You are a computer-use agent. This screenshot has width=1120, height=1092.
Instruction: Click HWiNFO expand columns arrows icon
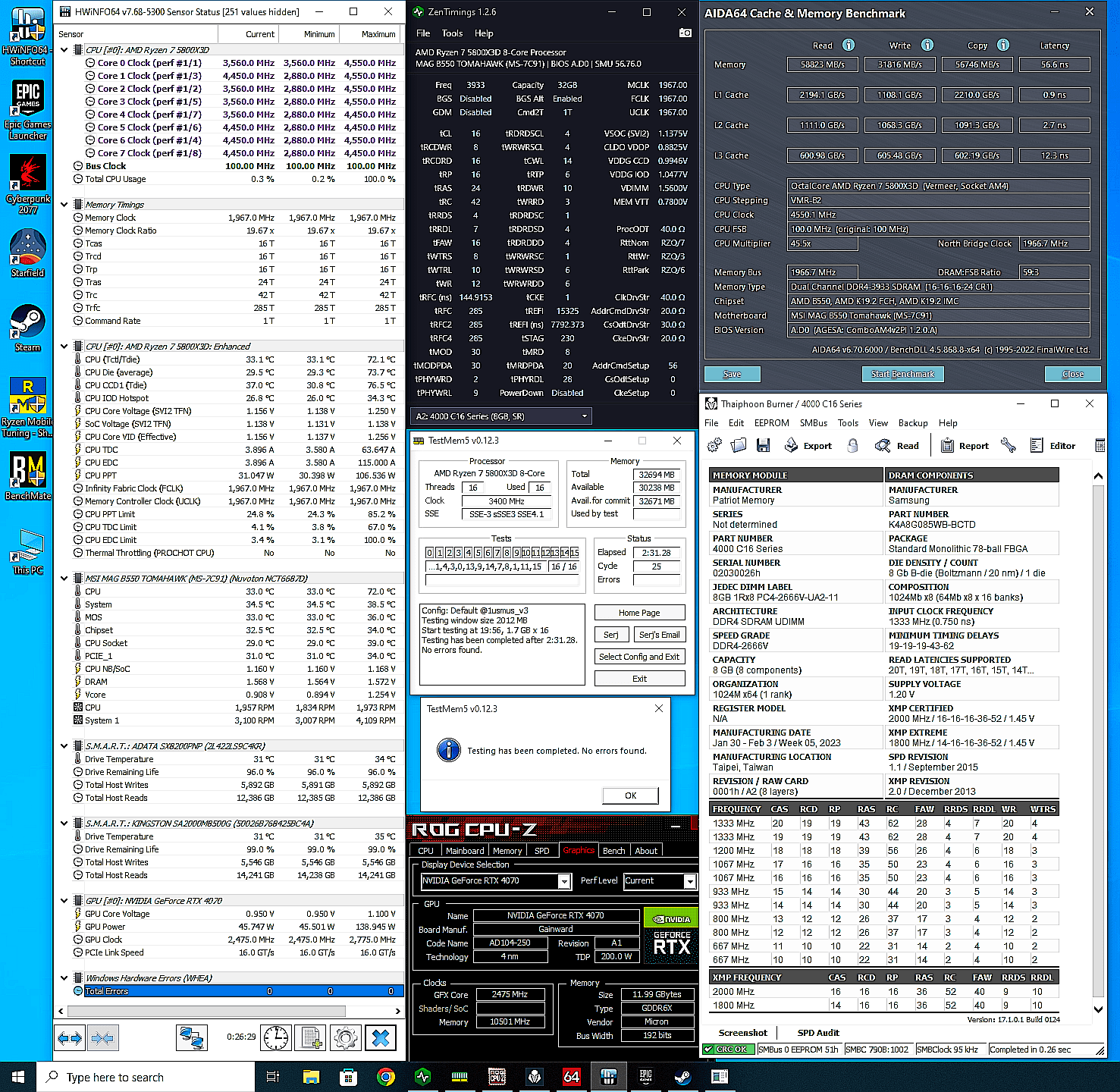[70, 1038]
